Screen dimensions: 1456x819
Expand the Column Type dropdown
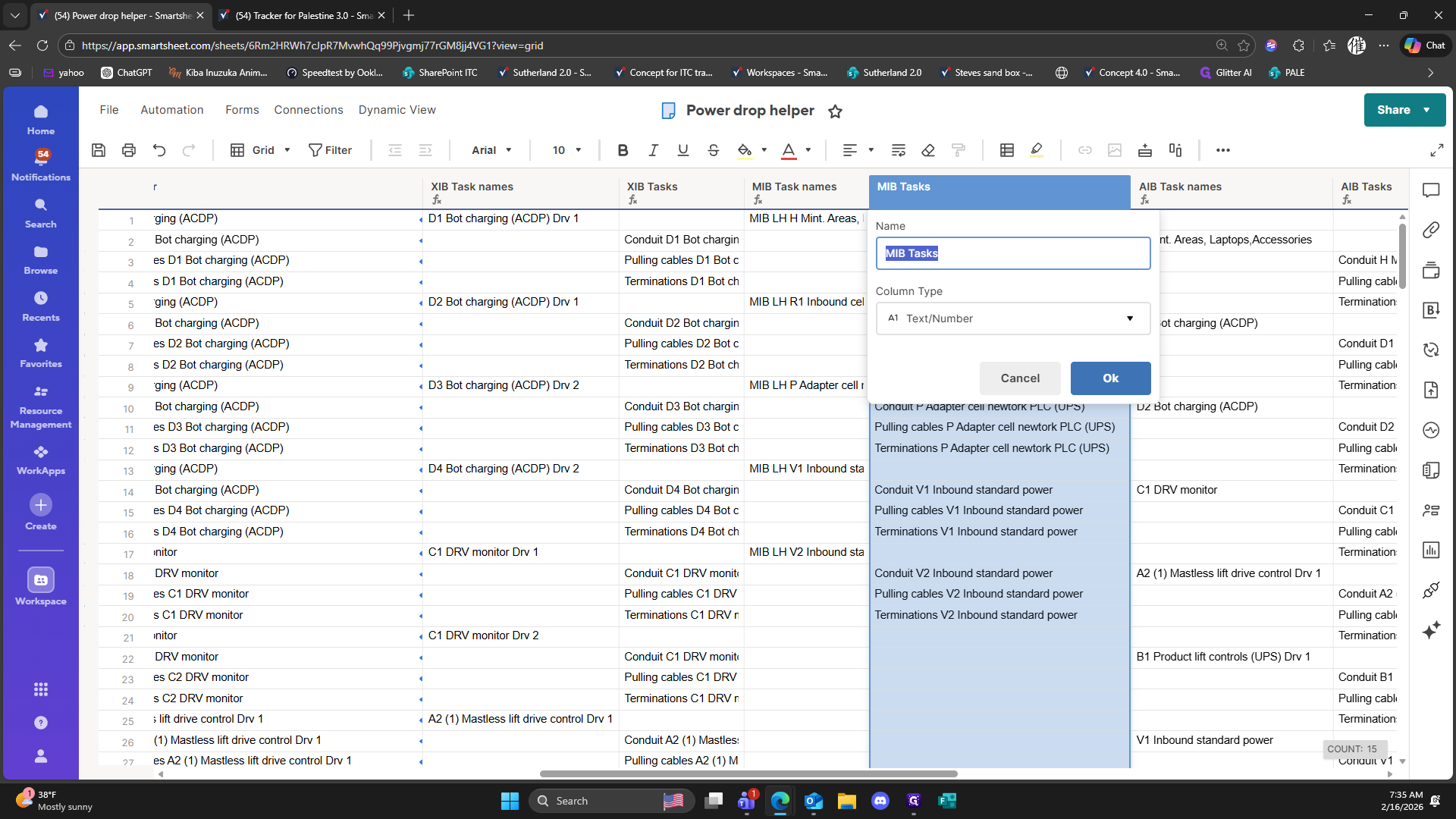[1012, 318]
